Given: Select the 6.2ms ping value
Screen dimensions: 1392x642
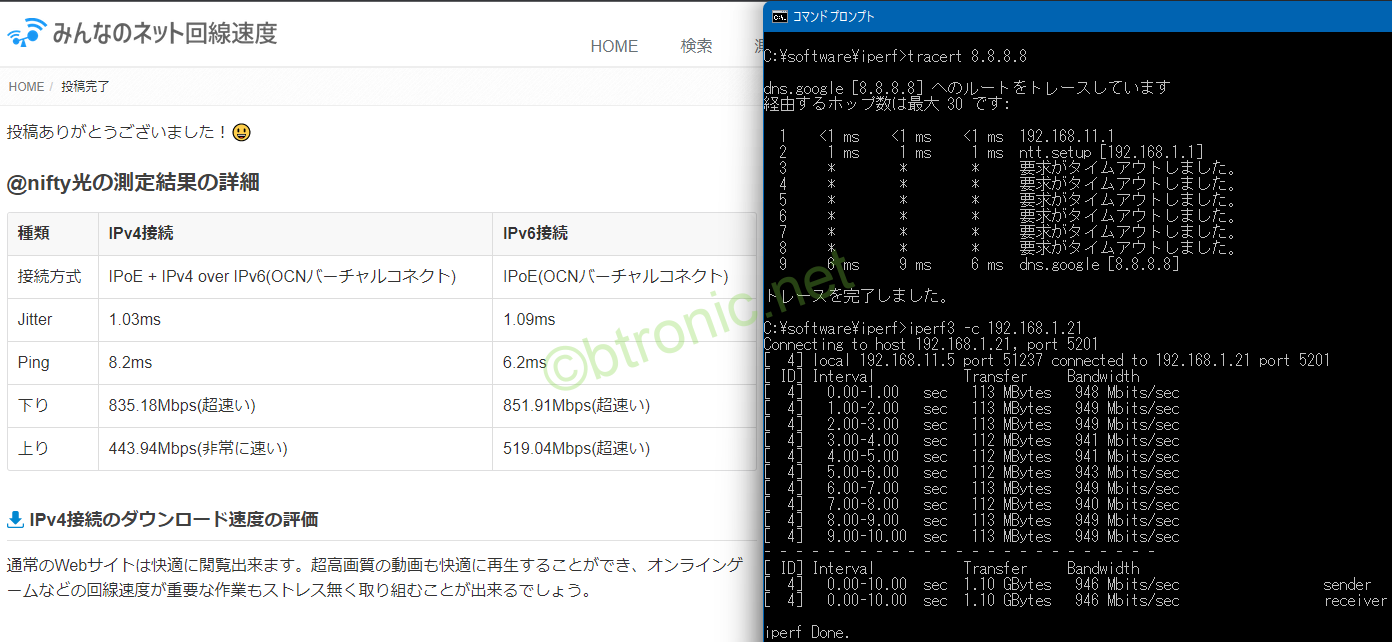Looking at the screenshot, I should (x=525, y=362).
